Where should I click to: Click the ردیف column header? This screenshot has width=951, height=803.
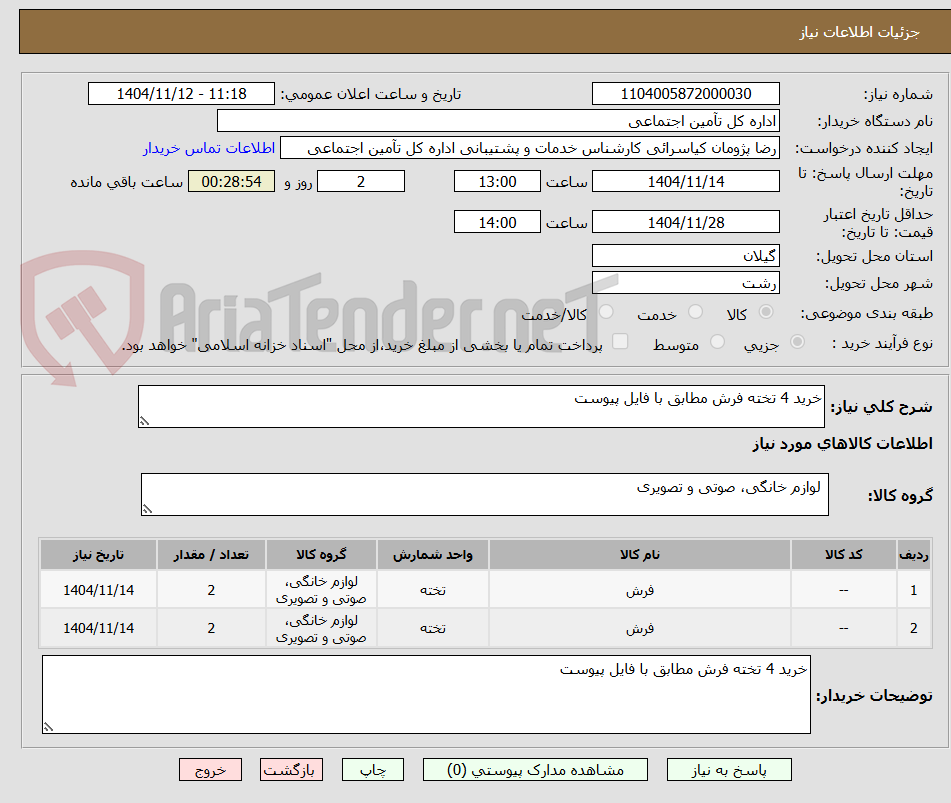[914, 555]
